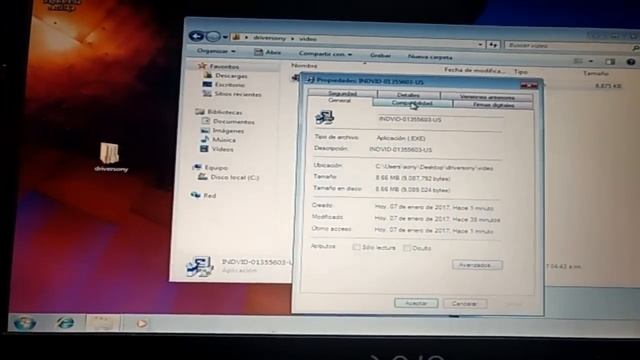Toggle the Sólo lectura checkbox

(356, 247)
